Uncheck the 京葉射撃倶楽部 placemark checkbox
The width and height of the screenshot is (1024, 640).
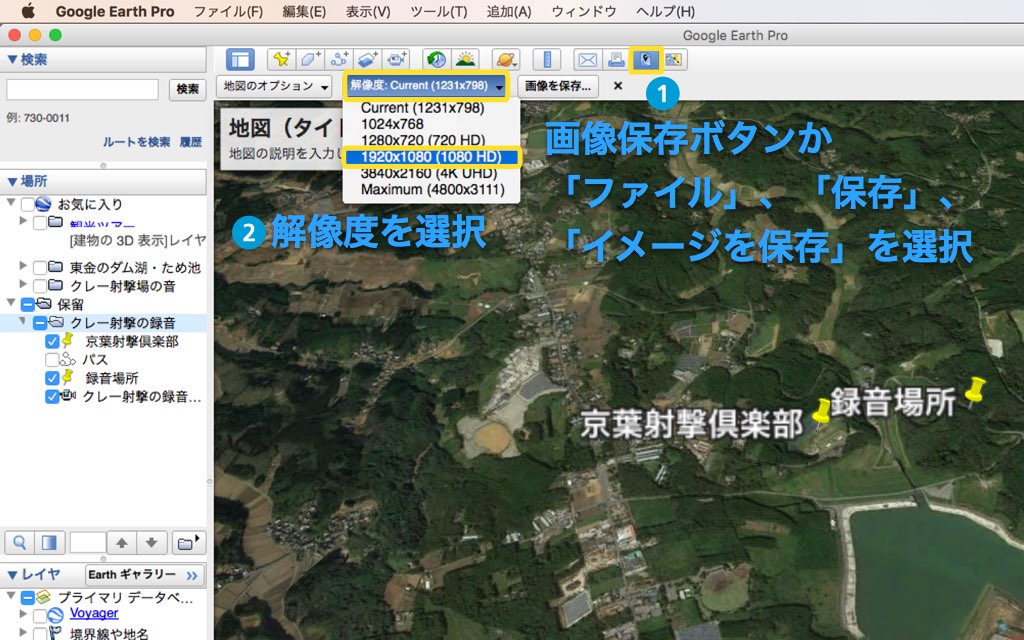pyautogui.click(x=52, y=342)
